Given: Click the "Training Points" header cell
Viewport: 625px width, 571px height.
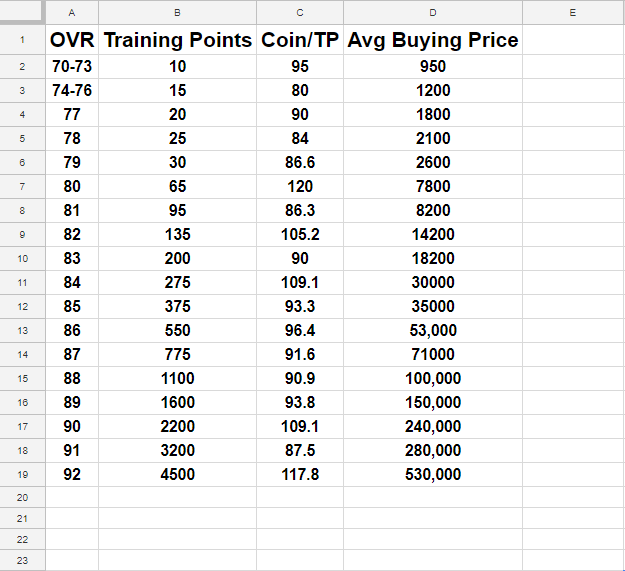Looking at the screenshot, I should (x=177, y=41).
